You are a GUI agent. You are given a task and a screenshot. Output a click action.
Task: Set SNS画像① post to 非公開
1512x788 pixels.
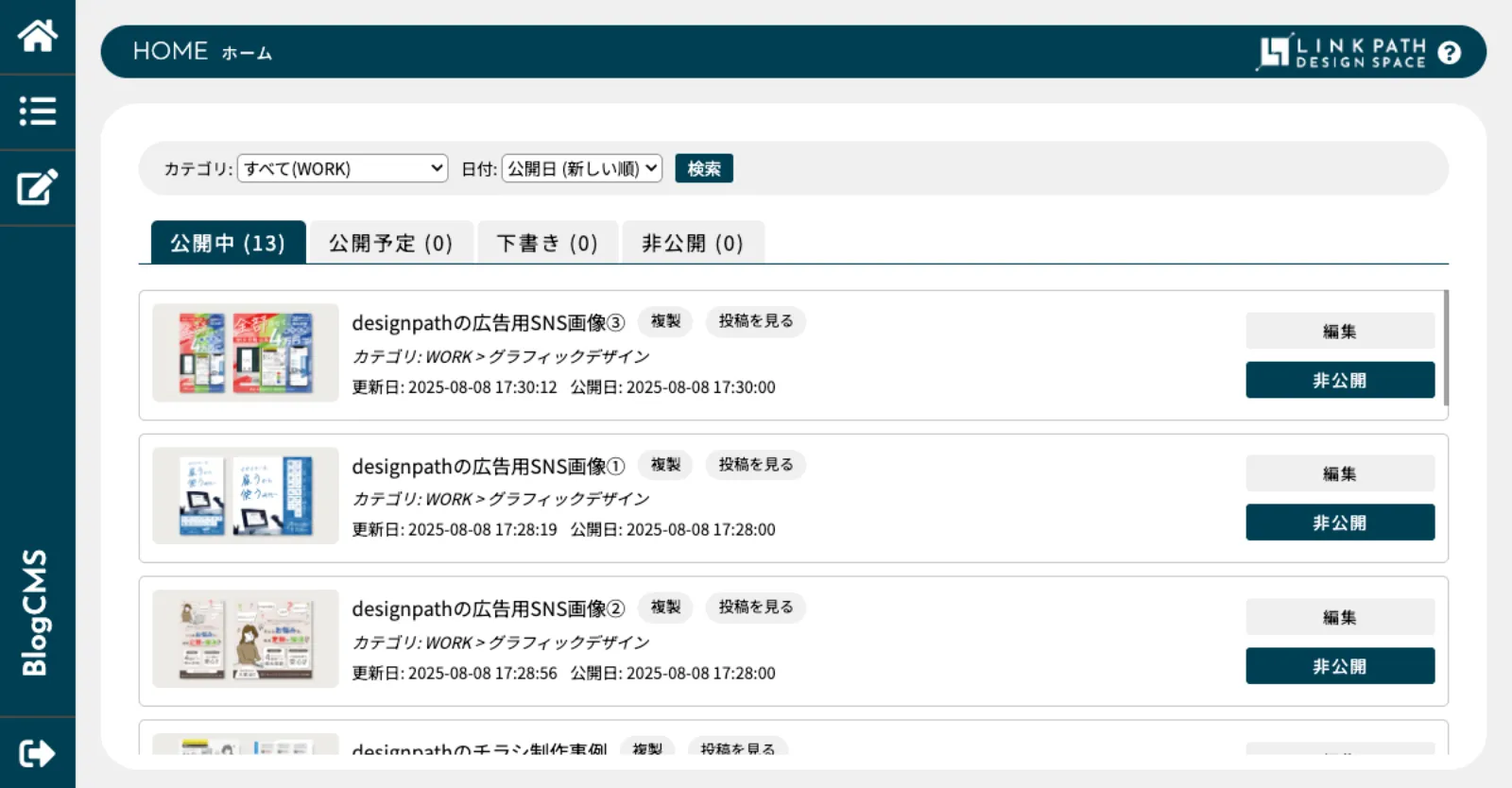pos(1339,522)
